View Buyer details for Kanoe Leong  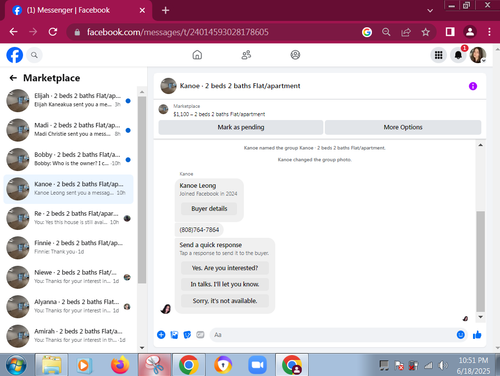tap(209, 209)
